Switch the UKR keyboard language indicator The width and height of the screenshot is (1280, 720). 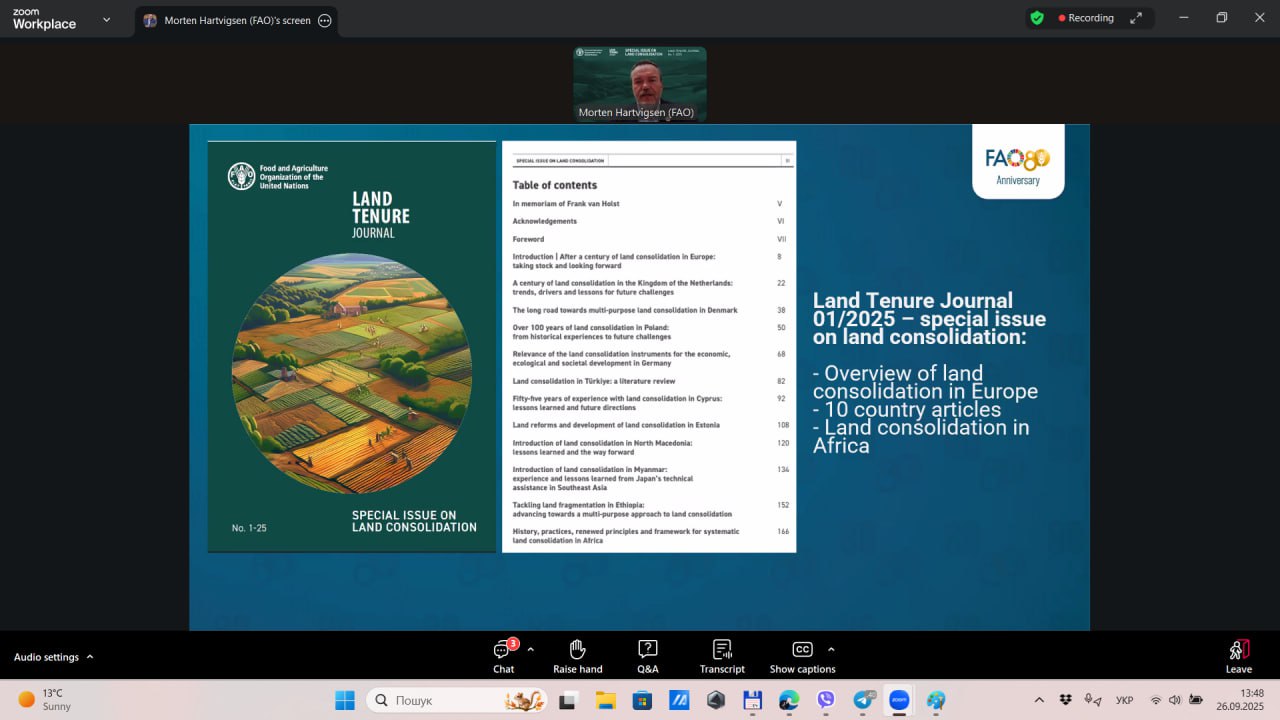tap(1124, 700)
